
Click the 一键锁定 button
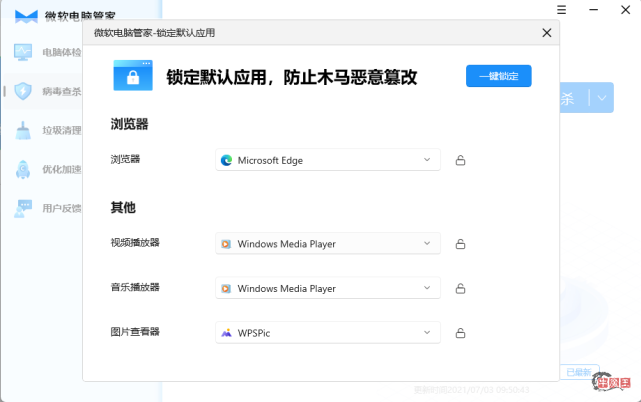click(x=498, y=76)
